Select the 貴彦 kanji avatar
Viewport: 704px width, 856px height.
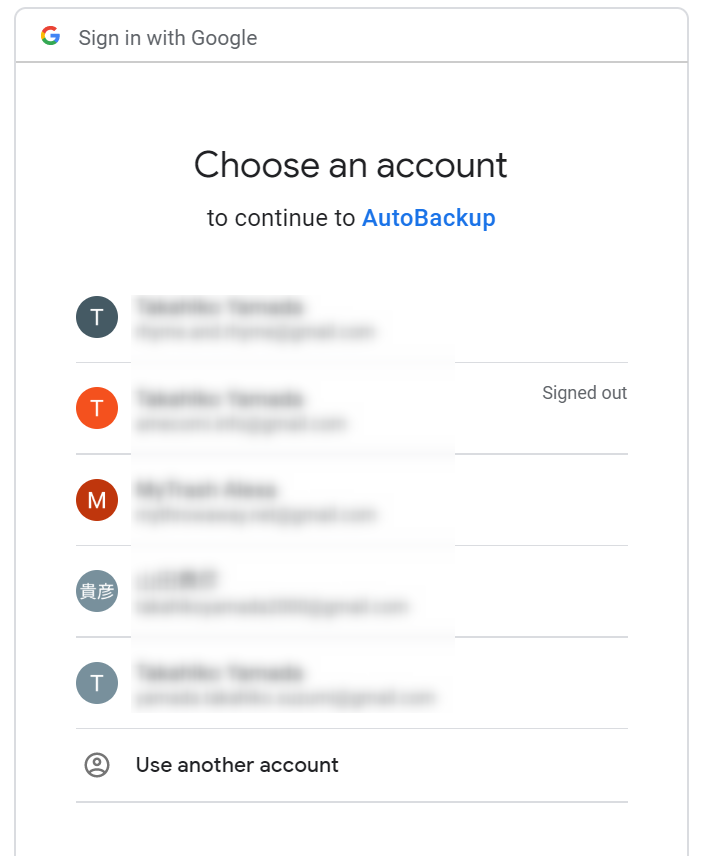[x=97, y=591]
